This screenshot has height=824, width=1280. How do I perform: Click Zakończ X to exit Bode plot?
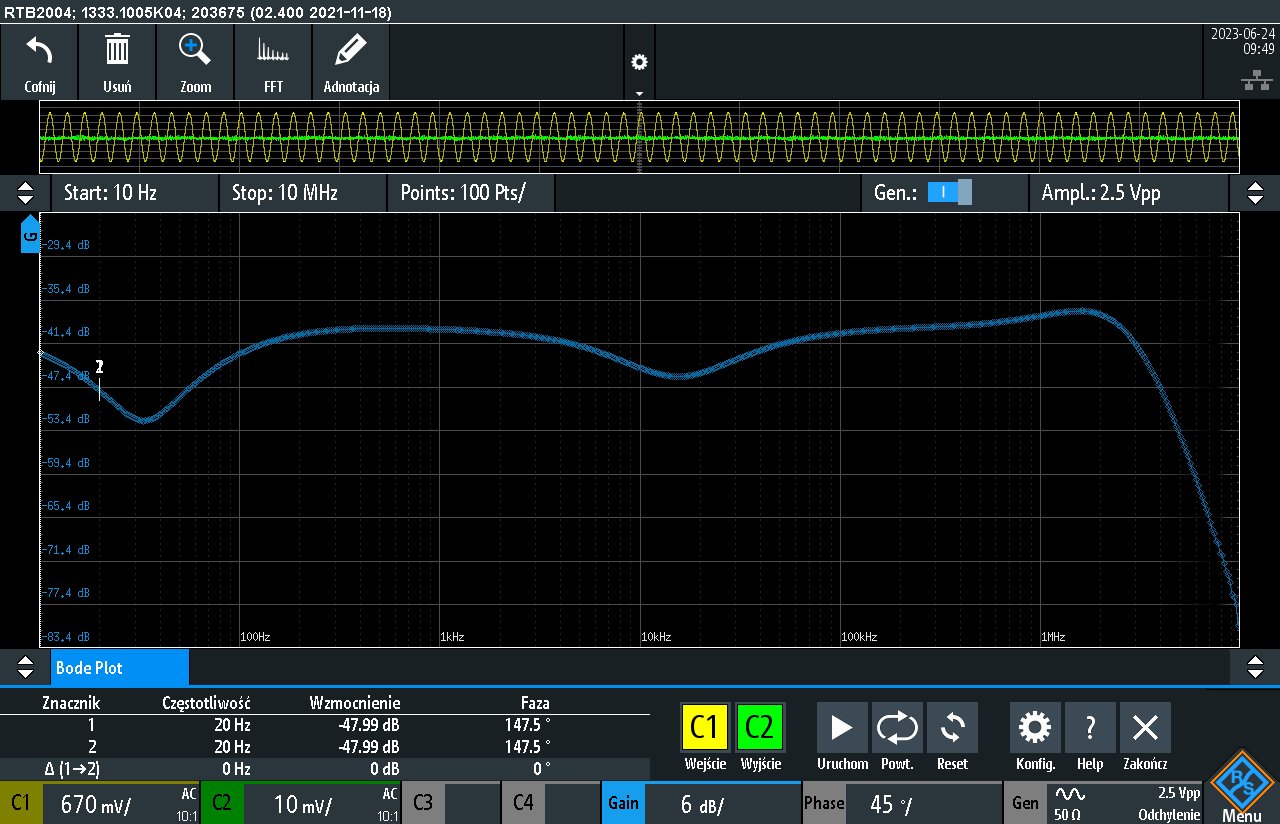(x=1145, y=727)
